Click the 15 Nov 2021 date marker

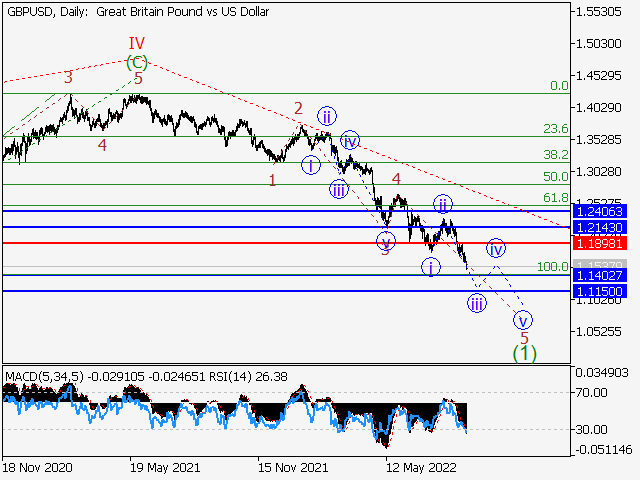tap(293, 467)
